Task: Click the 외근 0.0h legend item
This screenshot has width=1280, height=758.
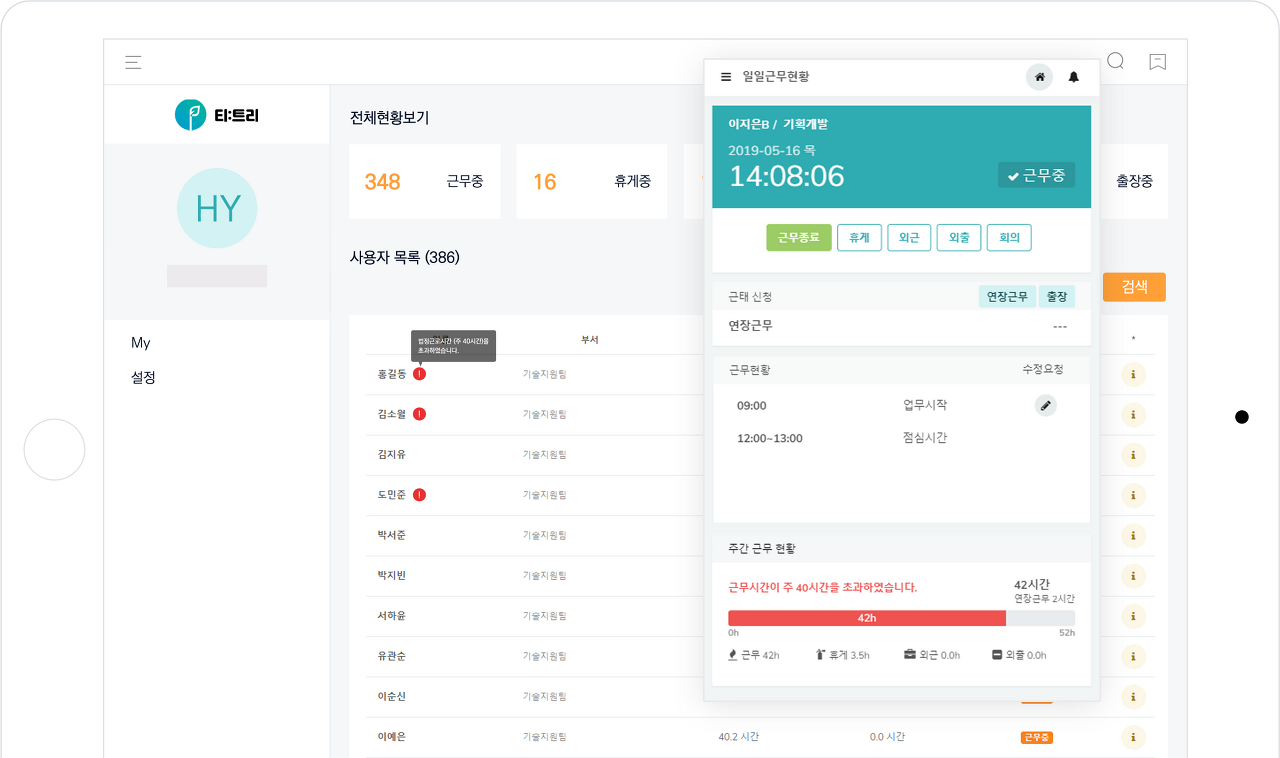Action: [x=932, y=655]
